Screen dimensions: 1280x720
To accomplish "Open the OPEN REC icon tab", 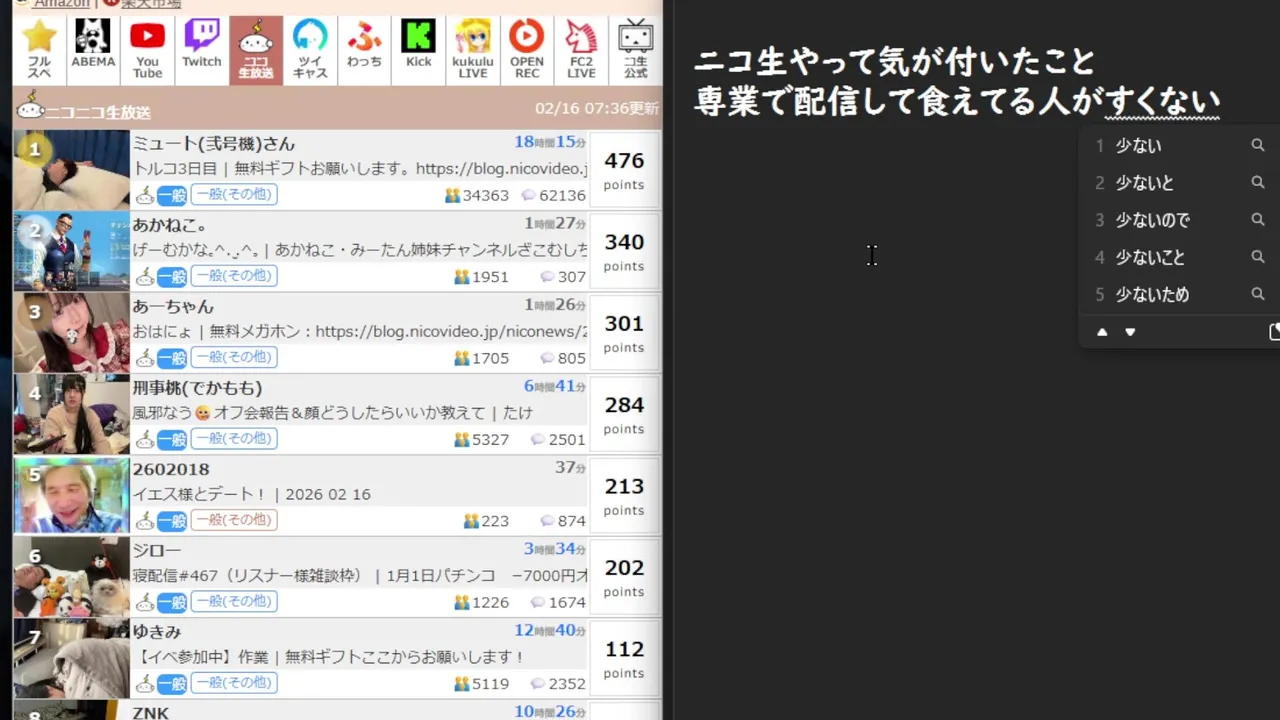I will (x=527, y=49).
